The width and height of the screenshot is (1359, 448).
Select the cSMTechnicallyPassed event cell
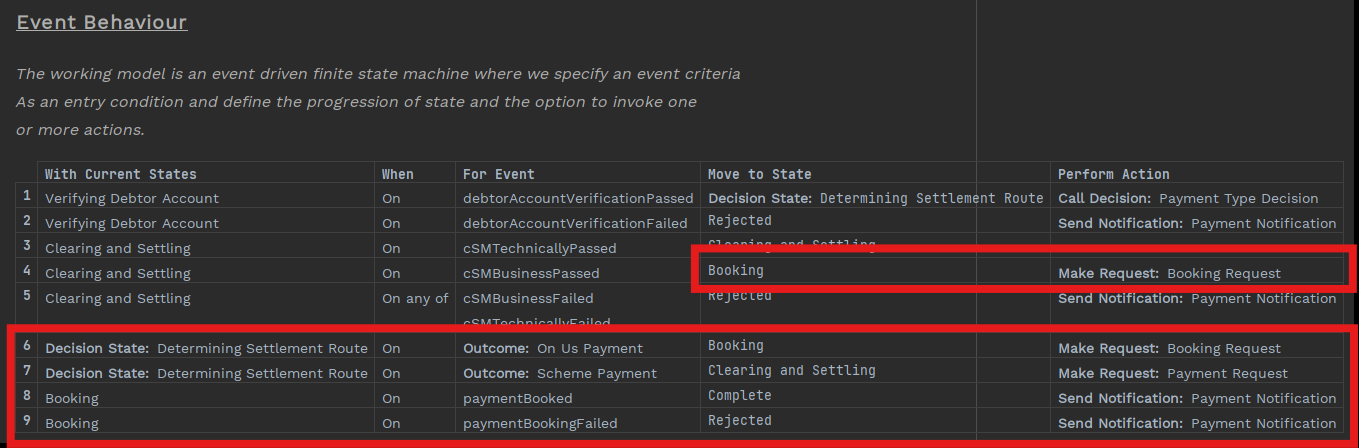(539, 248)
